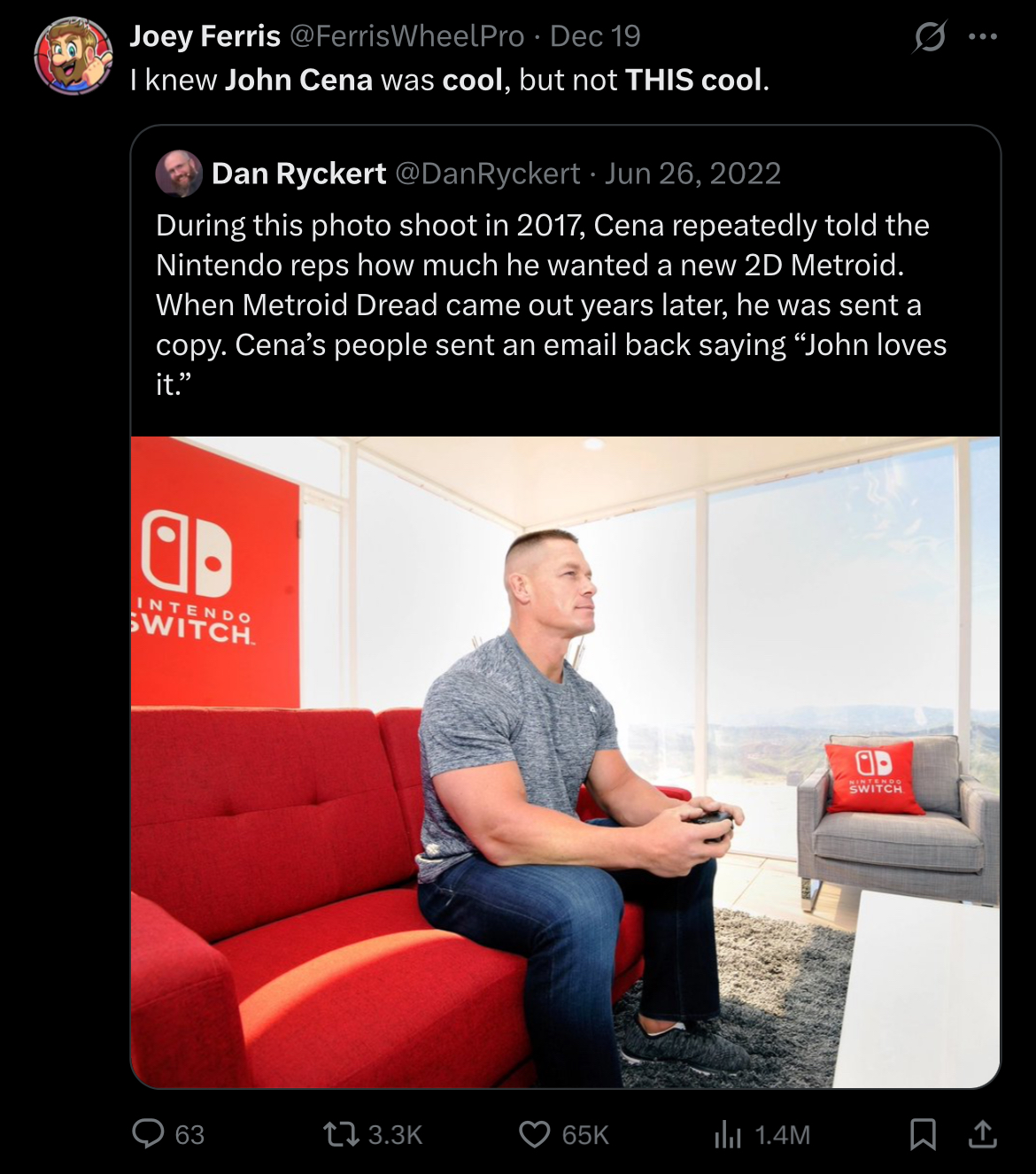Screen dimensions: 1036x1174
Task: Open view analytics bar chart icon
Action: (728, 1134)
